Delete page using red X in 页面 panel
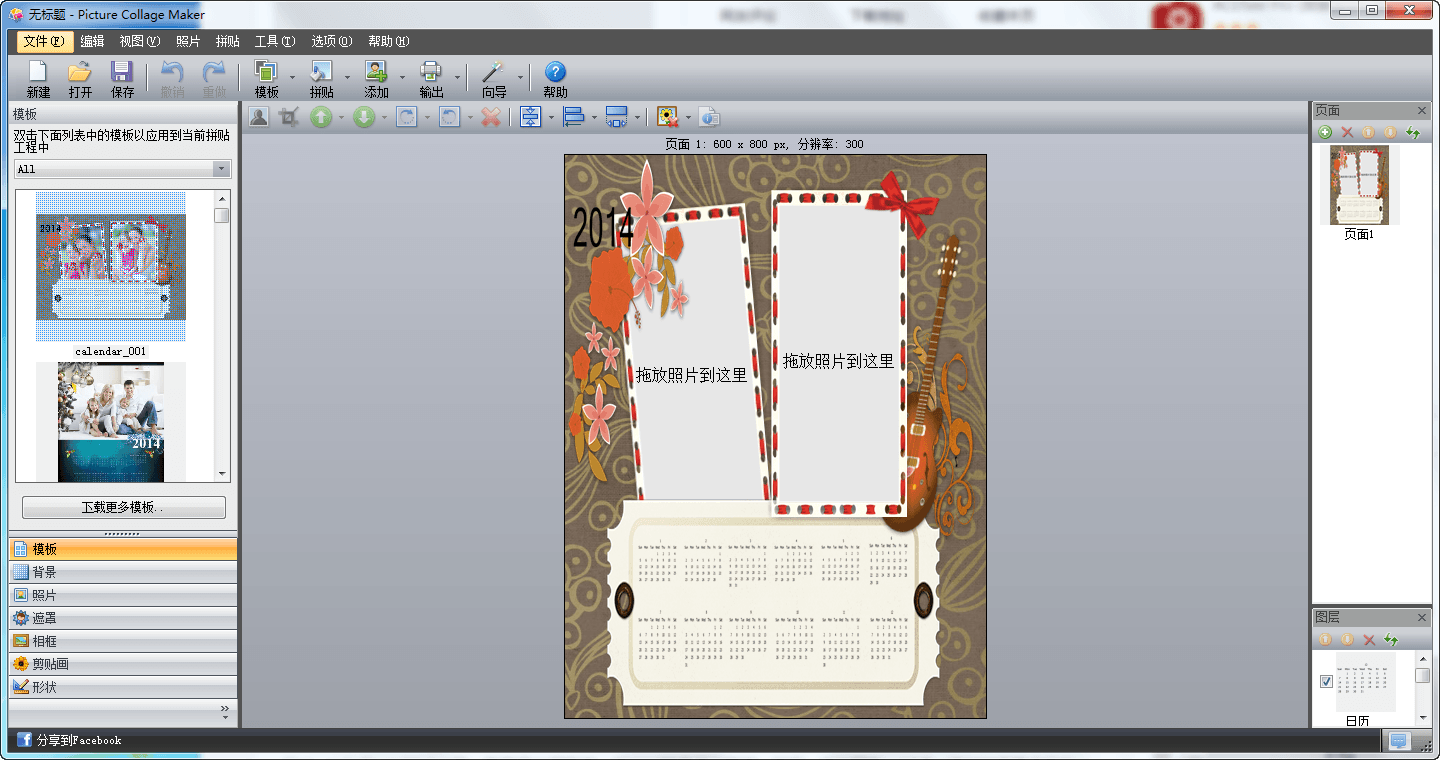The height and width of the screenshot is (760, 1440). 1347,132
